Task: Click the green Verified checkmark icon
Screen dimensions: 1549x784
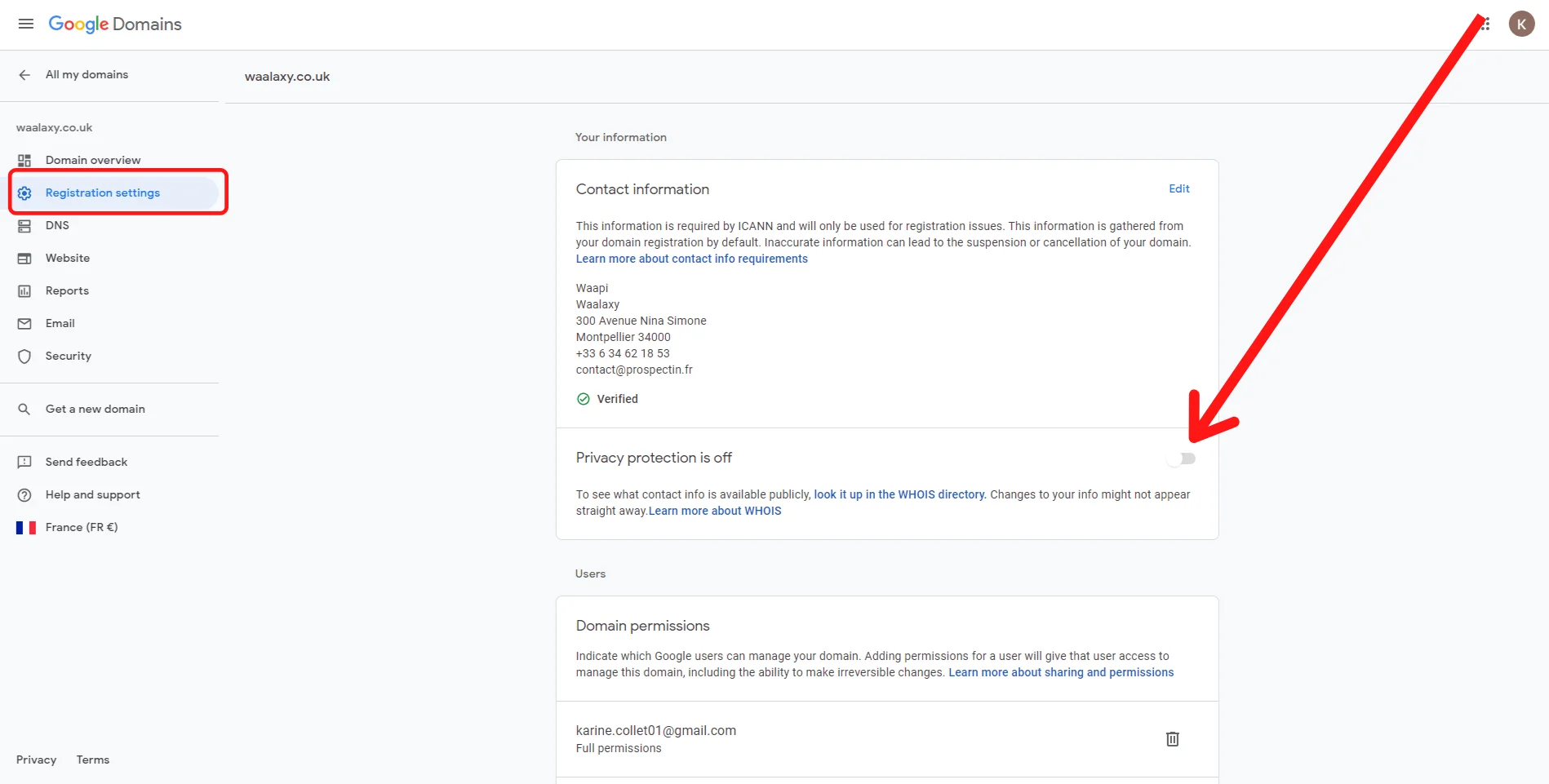Action: coord(584,399)
